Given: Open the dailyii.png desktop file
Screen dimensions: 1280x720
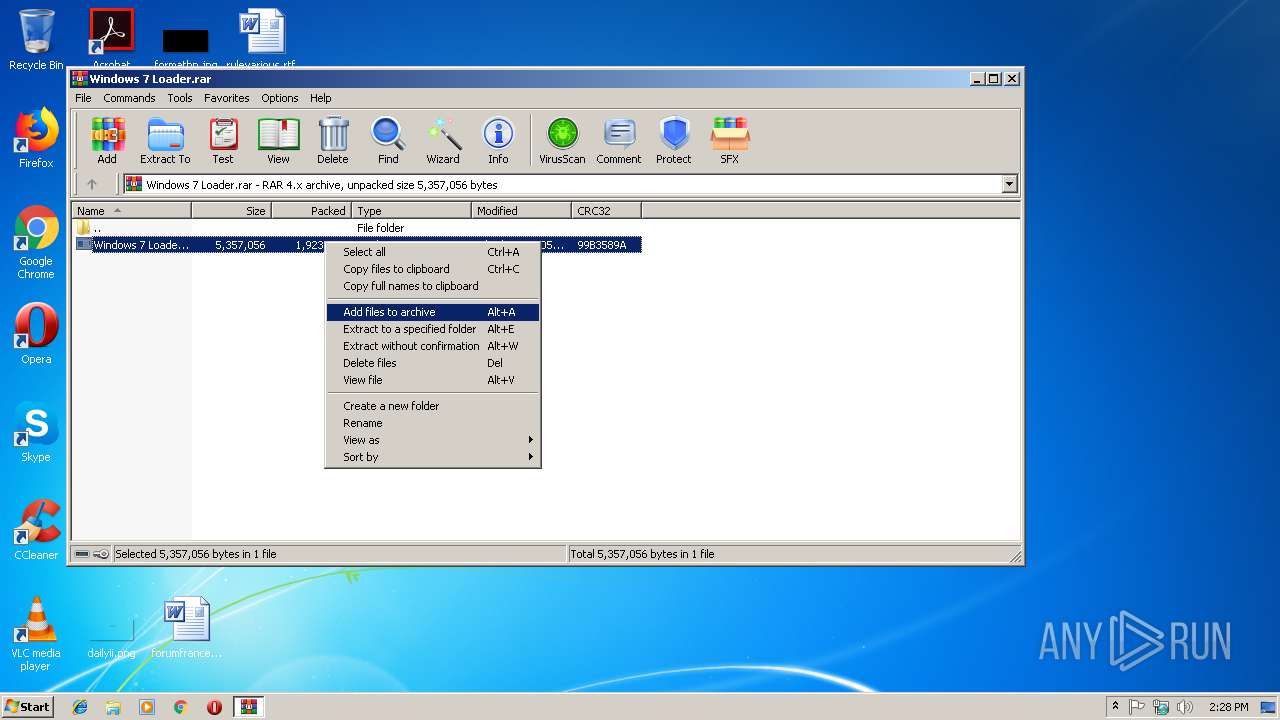Looking at the screenshot, I should [112, 634].
